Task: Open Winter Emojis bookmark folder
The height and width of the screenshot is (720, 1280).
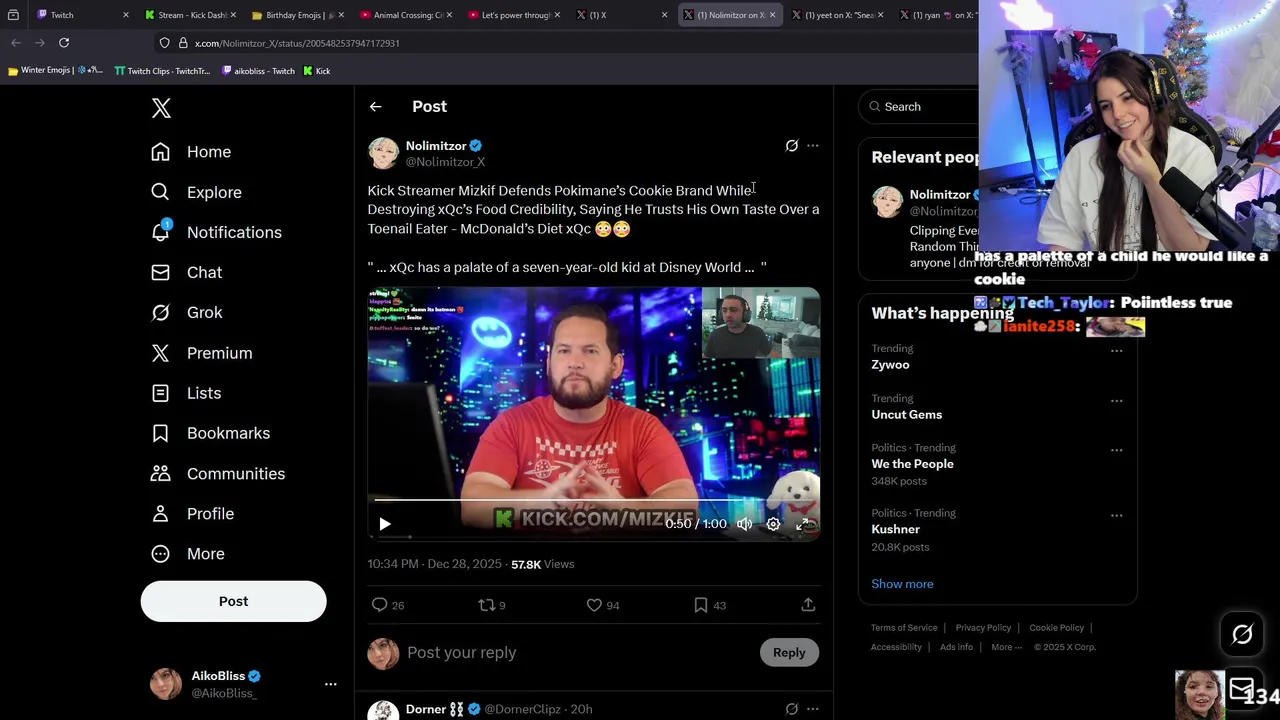Action: [x=55, y=71]
